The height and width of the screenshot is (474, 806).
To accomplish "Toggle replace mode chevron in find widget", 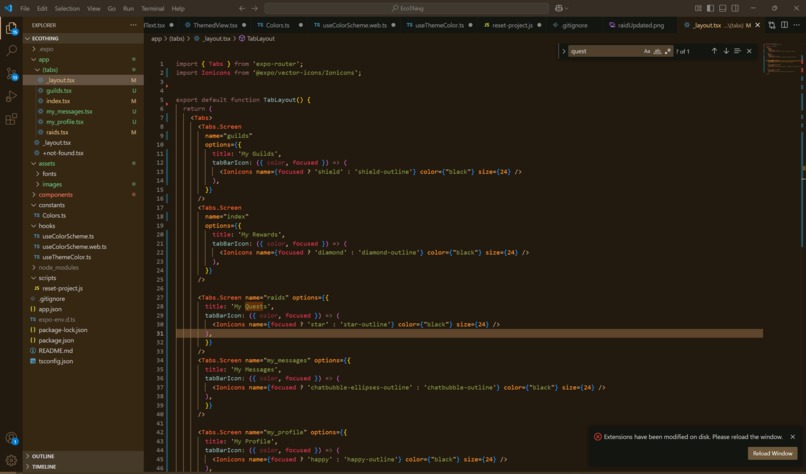I will [564, 51].
